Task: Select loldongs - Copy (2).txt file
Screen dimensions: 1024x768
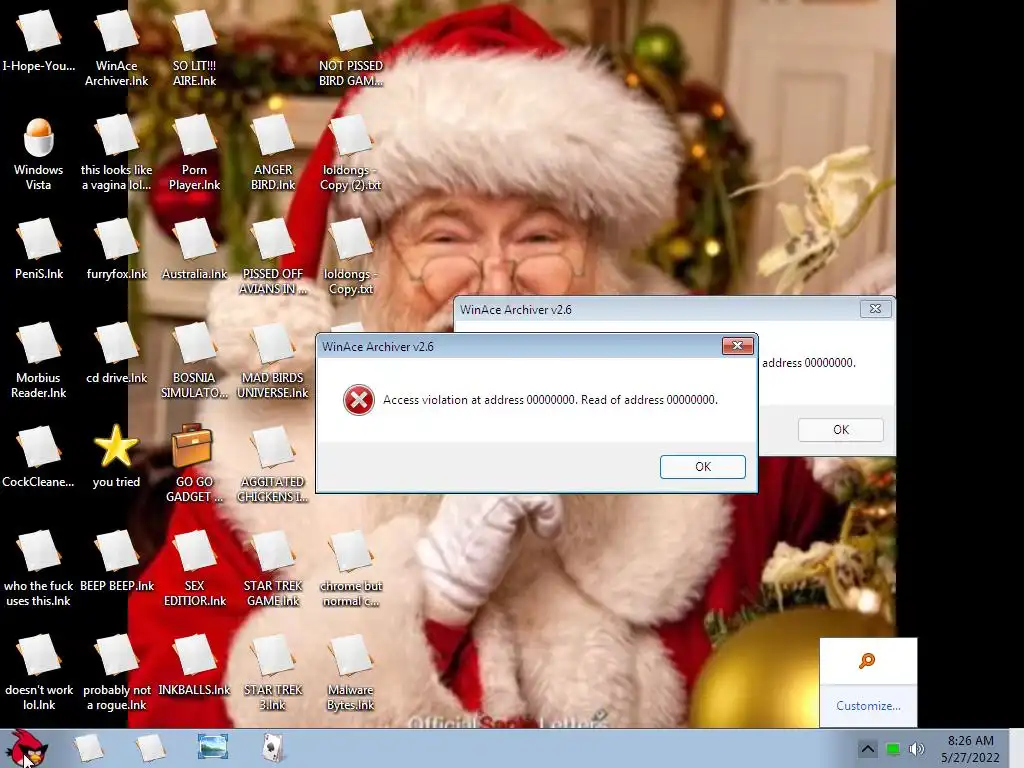Action: 351,153
